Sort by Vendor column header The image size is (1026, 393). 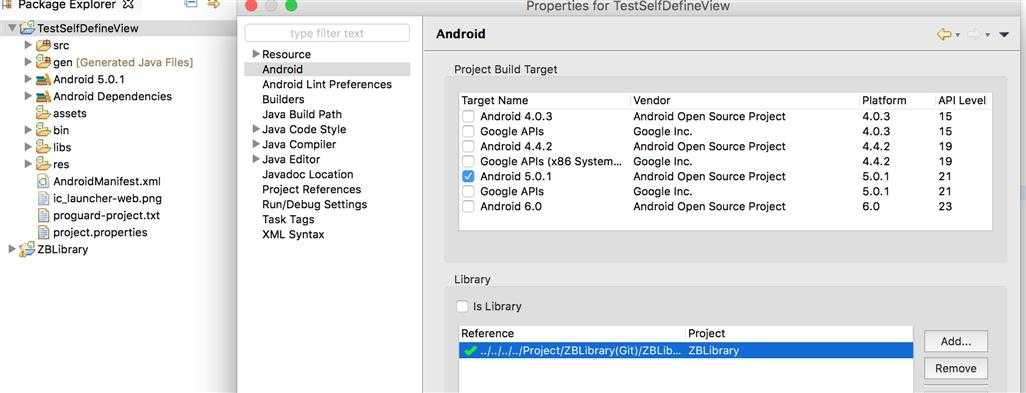745,100
